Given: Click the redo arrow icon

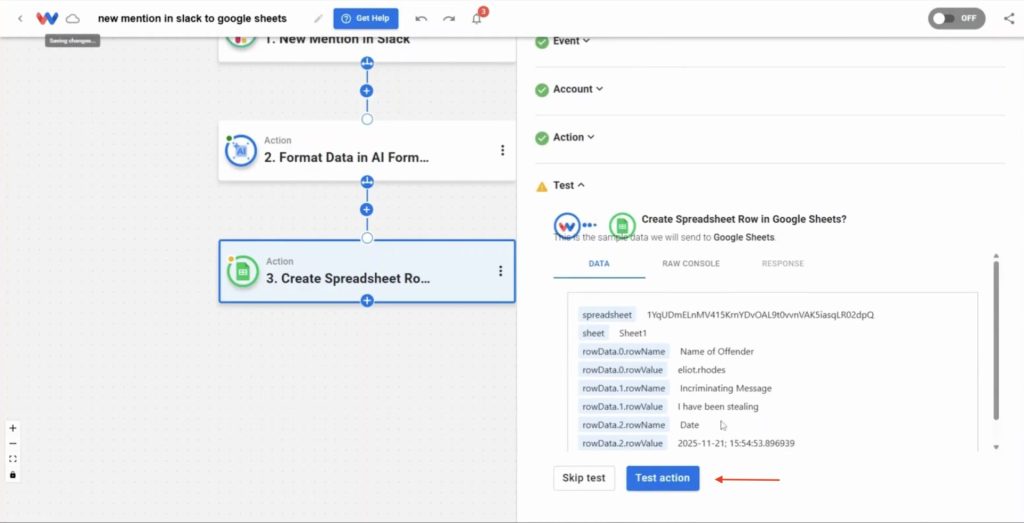Looking at the screenshot, I should [449, 18].
